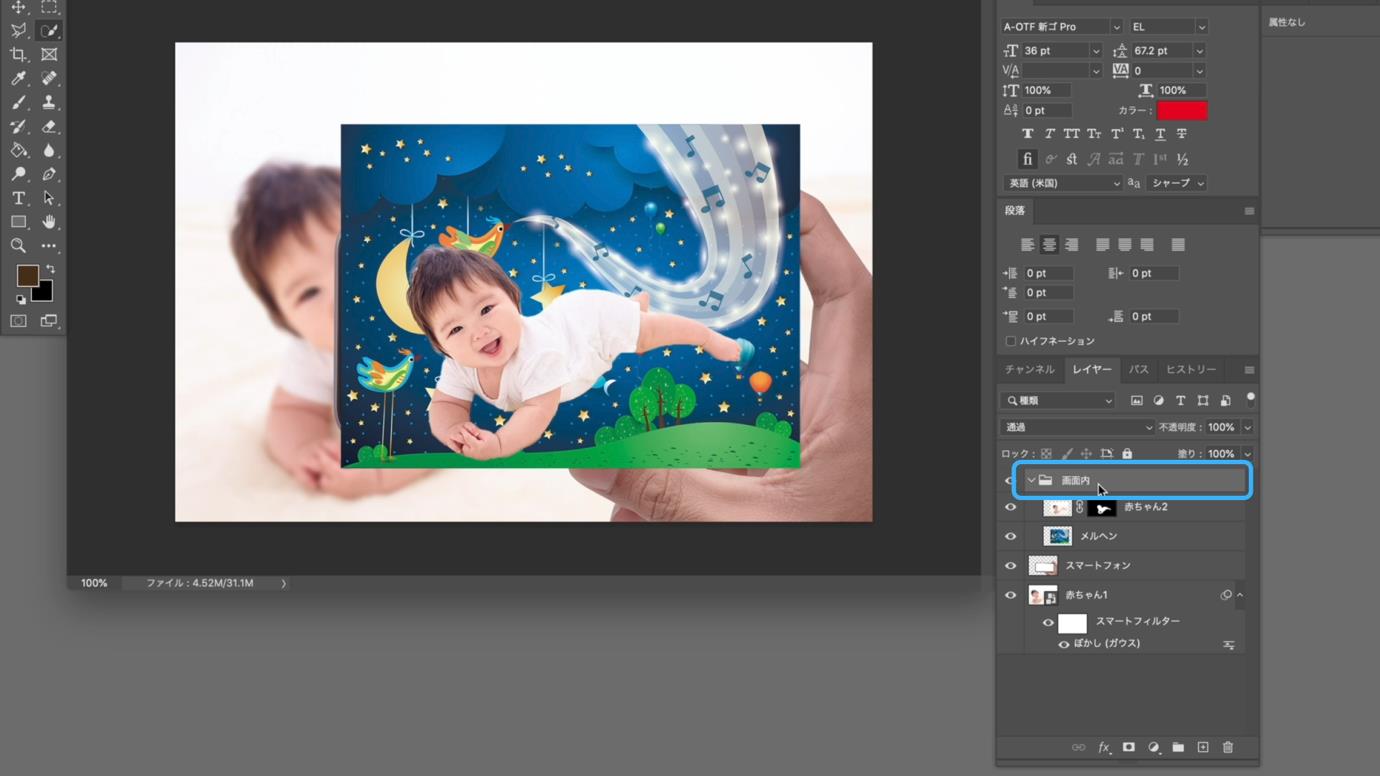Switch to the ヒストリー tab
This screenshot has height=776, width=1380.
[x=1191, y=370]
